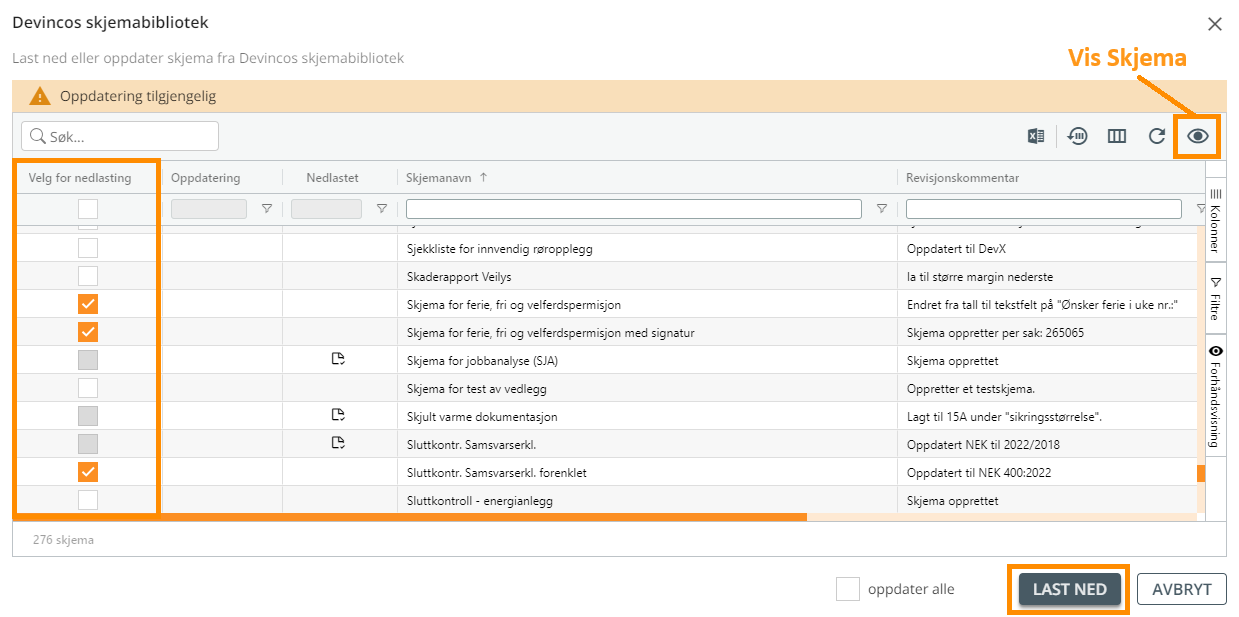
Task: Check the box for Sluttkontroll - energianlegg
Action: pyautogui.click(x=88, y=500)
